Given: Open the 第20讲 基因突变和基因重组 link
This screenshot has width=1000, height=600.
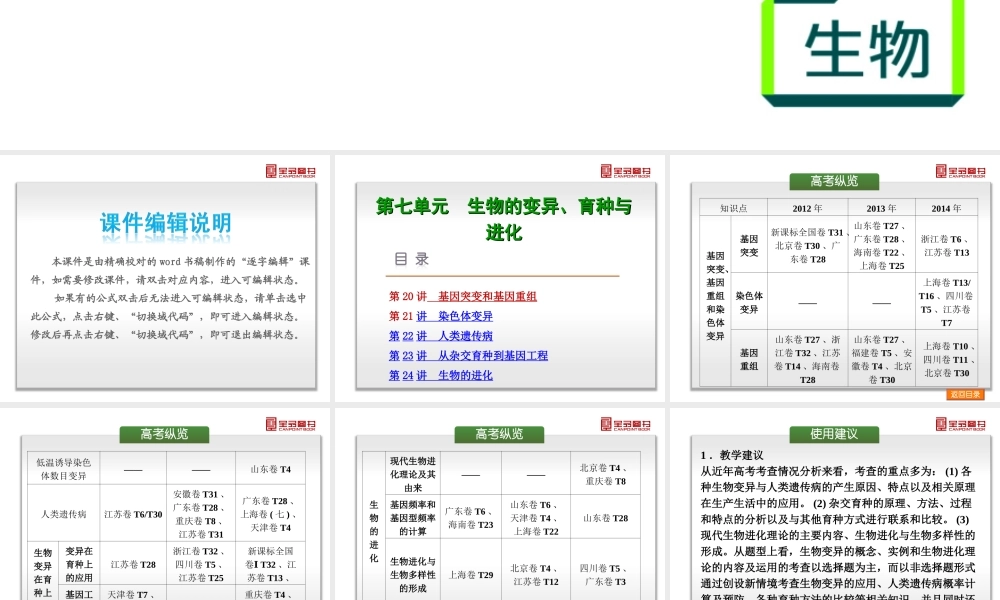Looking at the screenshot, I should pyautogui.click(x=463, y=296).
